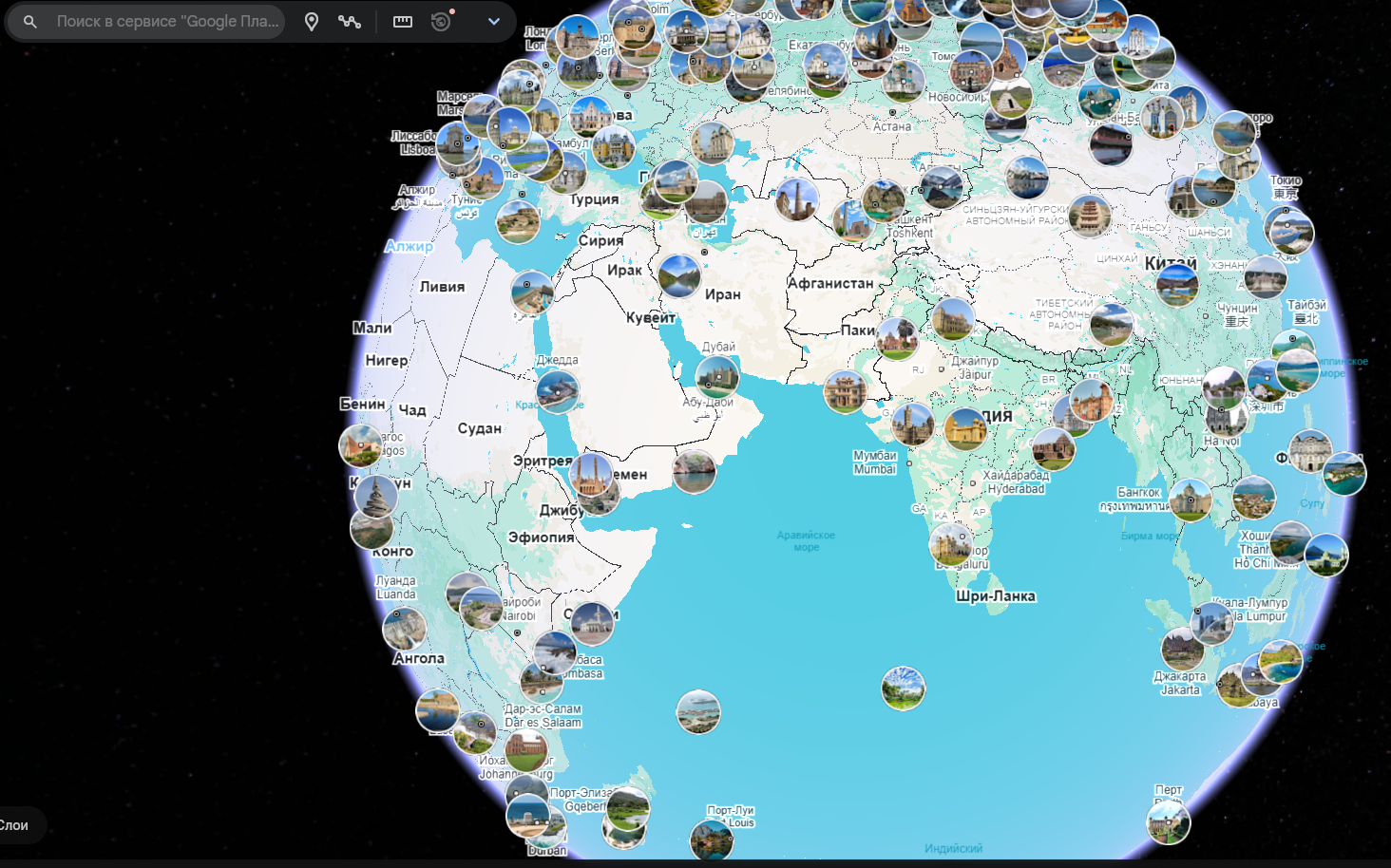Focus the Google Earth search field

point(167,21)
